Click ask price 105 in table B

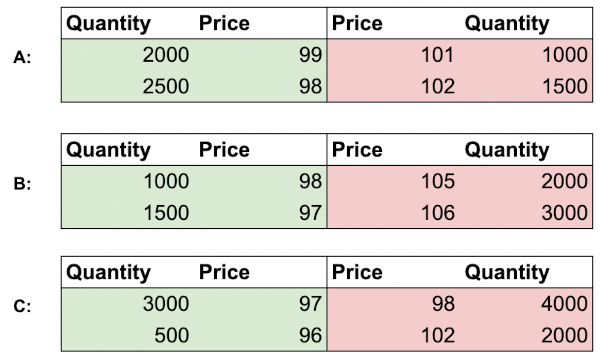pos(438,181)
